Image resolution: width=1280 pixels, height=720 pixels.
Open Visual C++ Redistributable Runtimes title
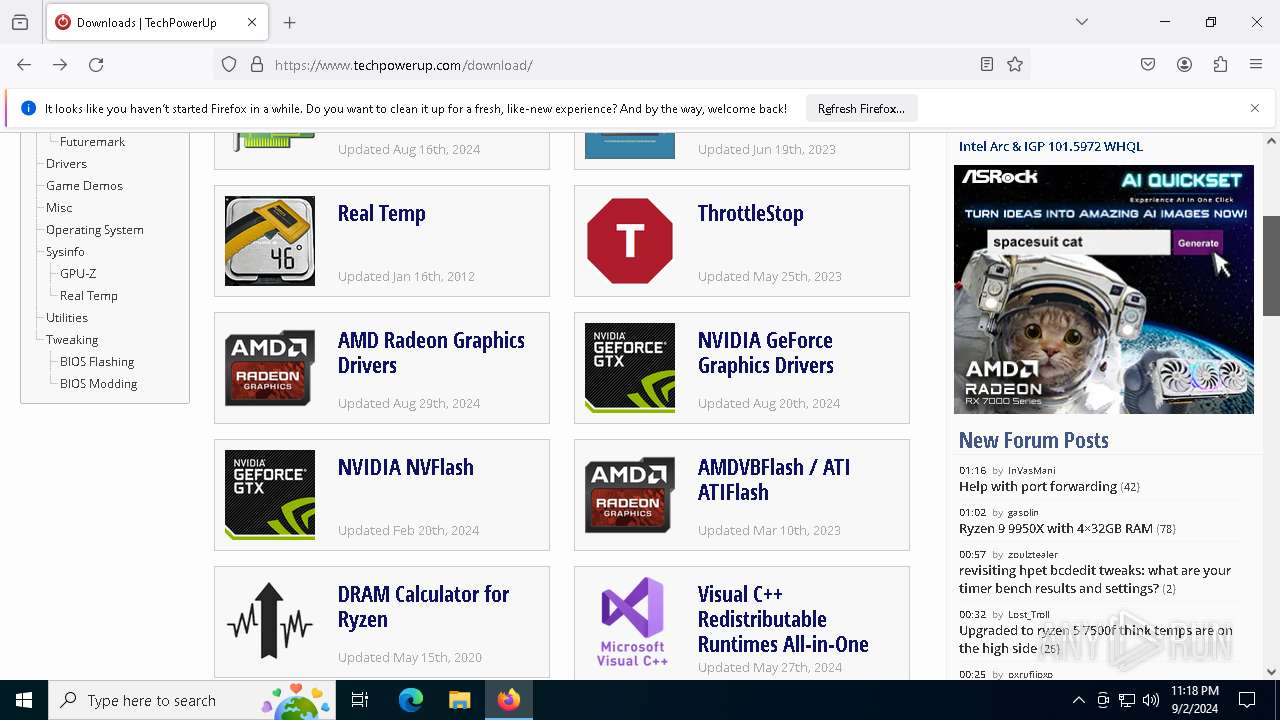pos(783,619)
